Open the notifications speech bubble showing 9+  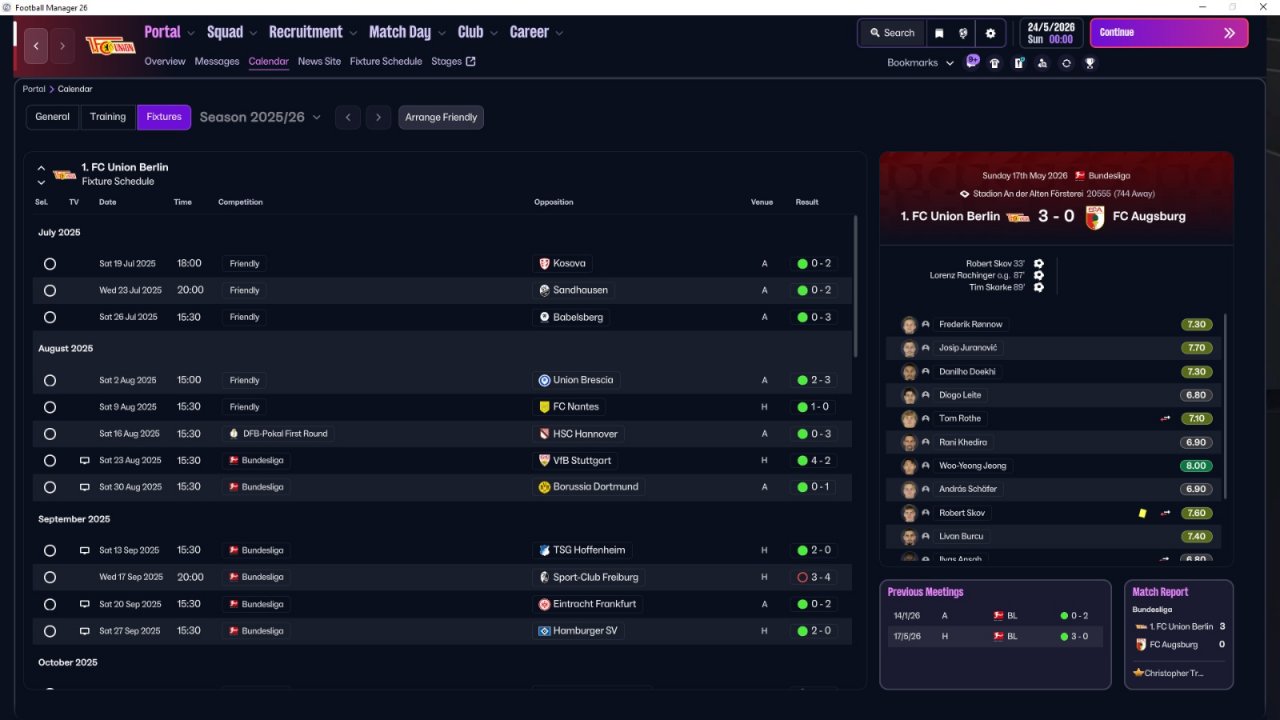[x=972, y=61]
